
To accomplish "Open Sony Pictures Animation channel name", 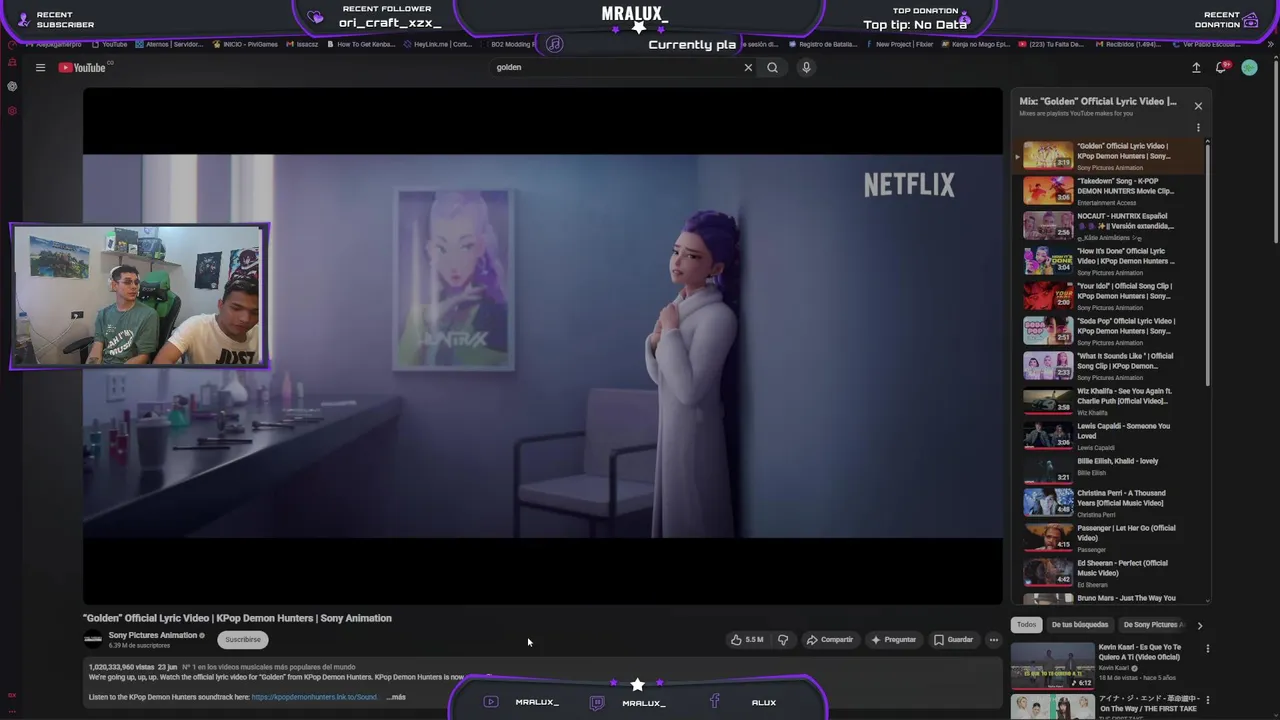I will (x=153, y=635).
